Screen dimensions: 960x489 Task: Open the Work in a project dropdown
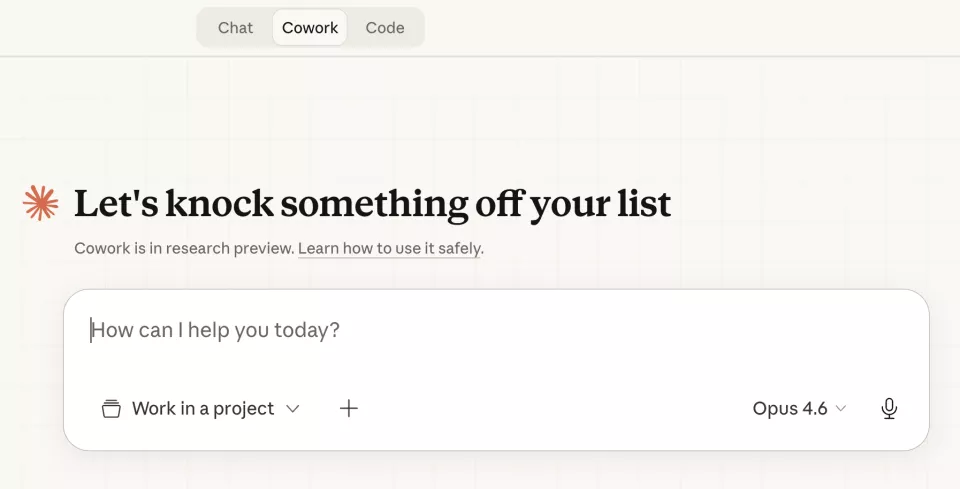200,408
